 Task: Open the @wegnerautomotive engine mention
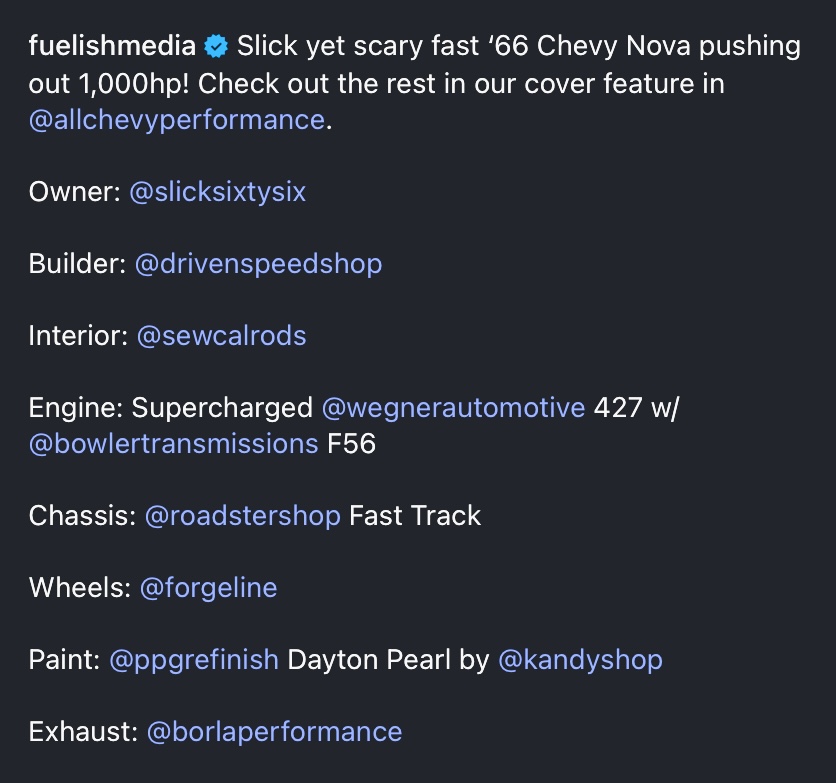[453, 408]
